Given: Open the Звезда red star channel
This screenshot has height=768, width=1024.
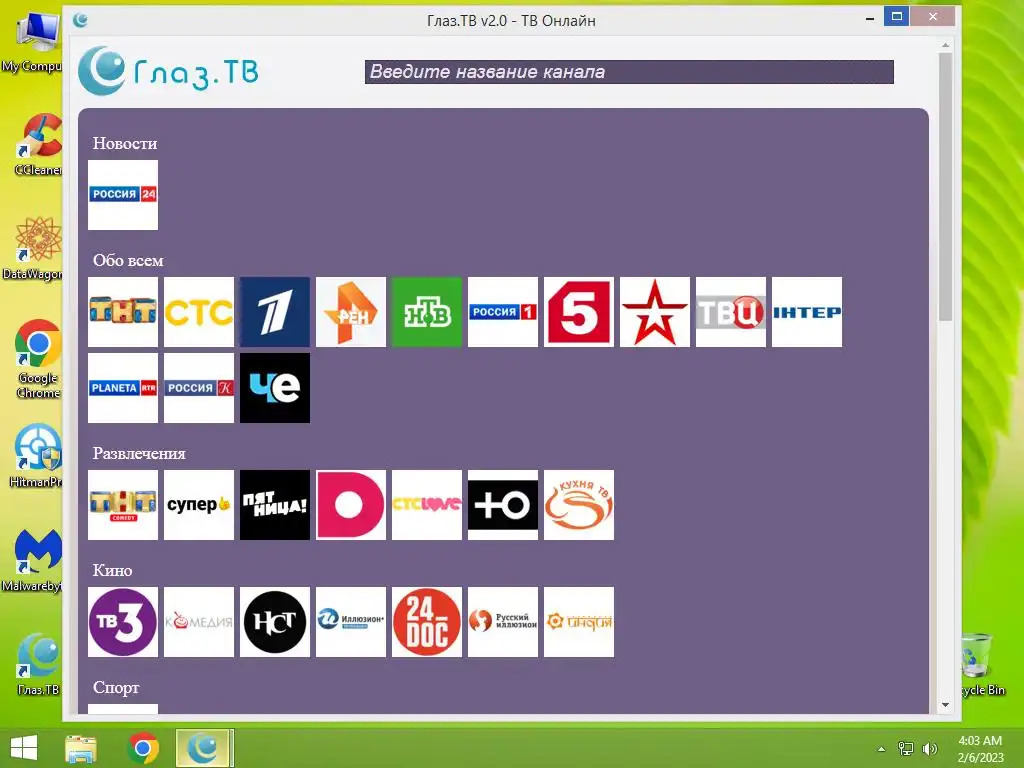Looking at the screenshot, I should pyautogui.click(x=654, y=312).
